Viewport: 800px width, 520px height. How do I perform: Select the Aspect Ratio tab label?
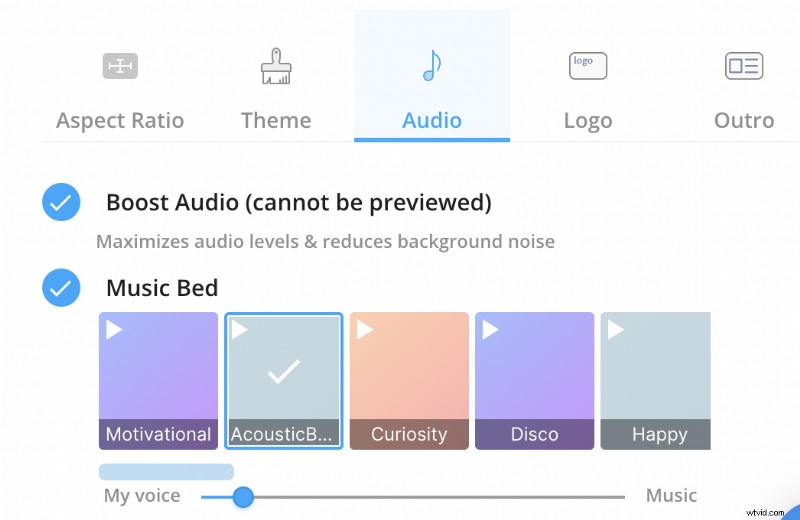pos(120,121)
